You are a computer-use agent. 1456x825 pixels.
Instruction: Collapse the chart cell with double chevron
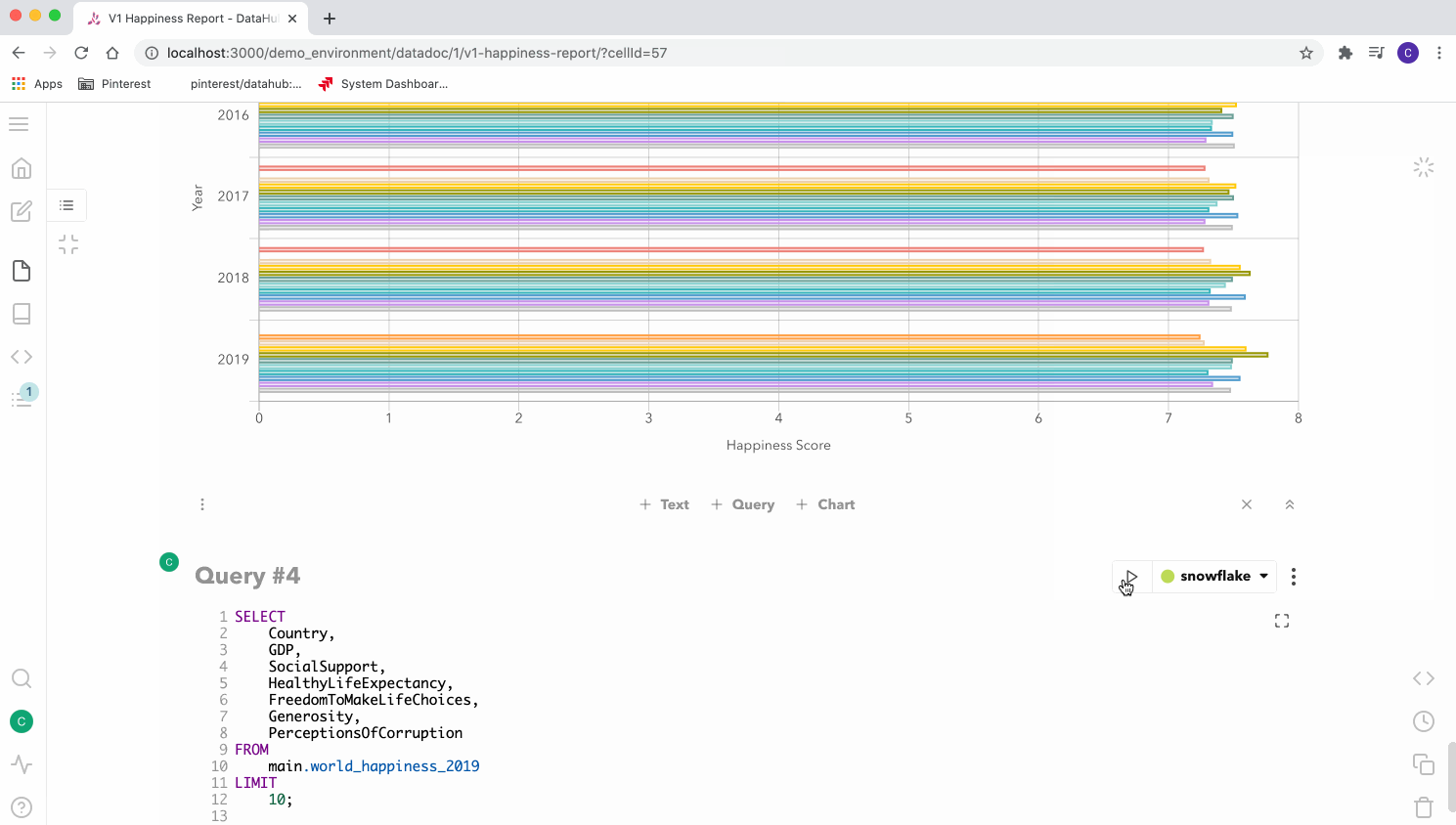coord(1290,504)
